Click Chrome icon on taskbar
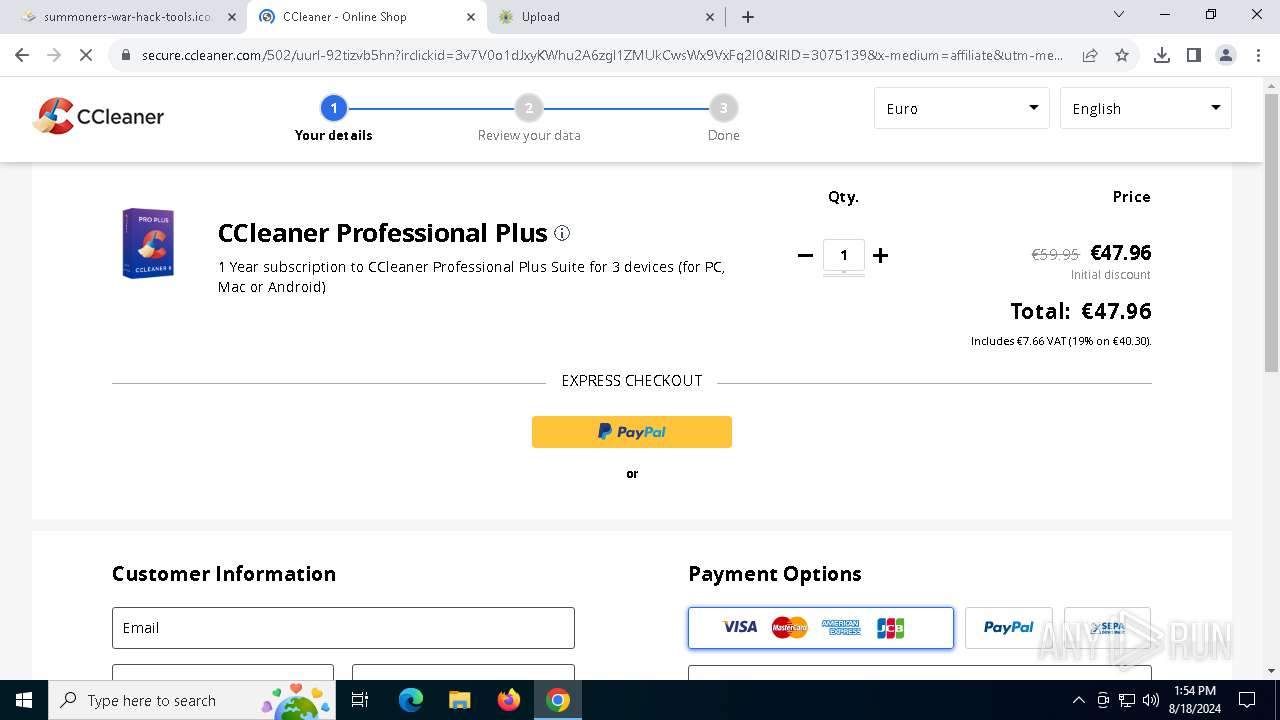Image resolution: width=1280 pixels, height=720 pixels. pyautogui.click(x=558, y=700)
